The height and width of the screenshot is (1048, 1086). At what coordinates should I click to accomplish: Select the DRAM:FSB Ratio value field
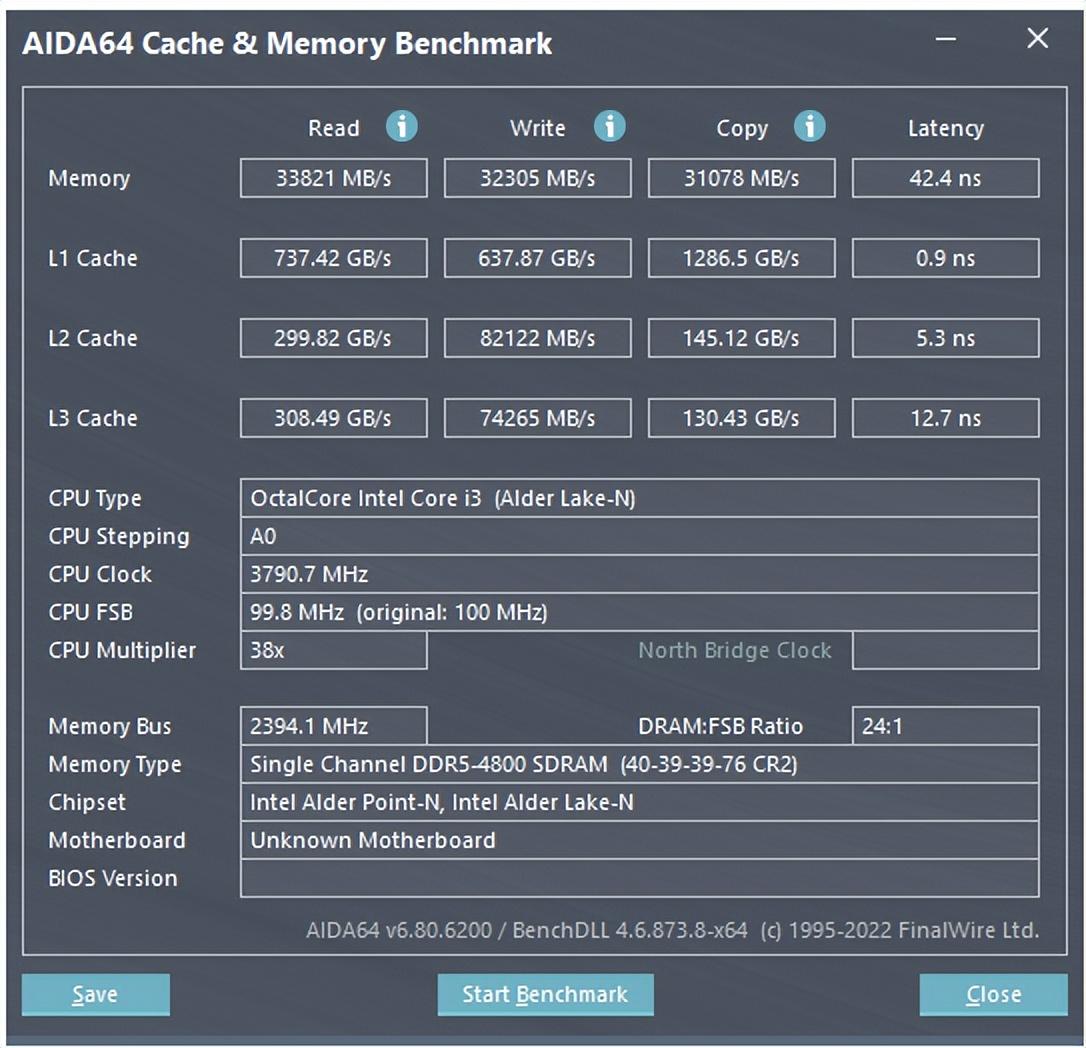click(945, 726)
